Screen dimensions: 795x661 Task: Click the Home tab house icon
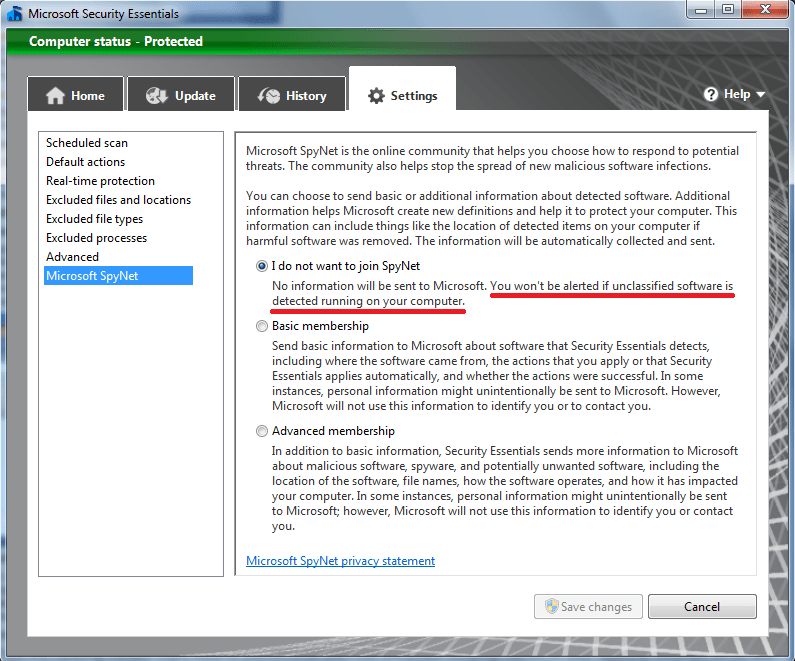click(x=55, y=95)
